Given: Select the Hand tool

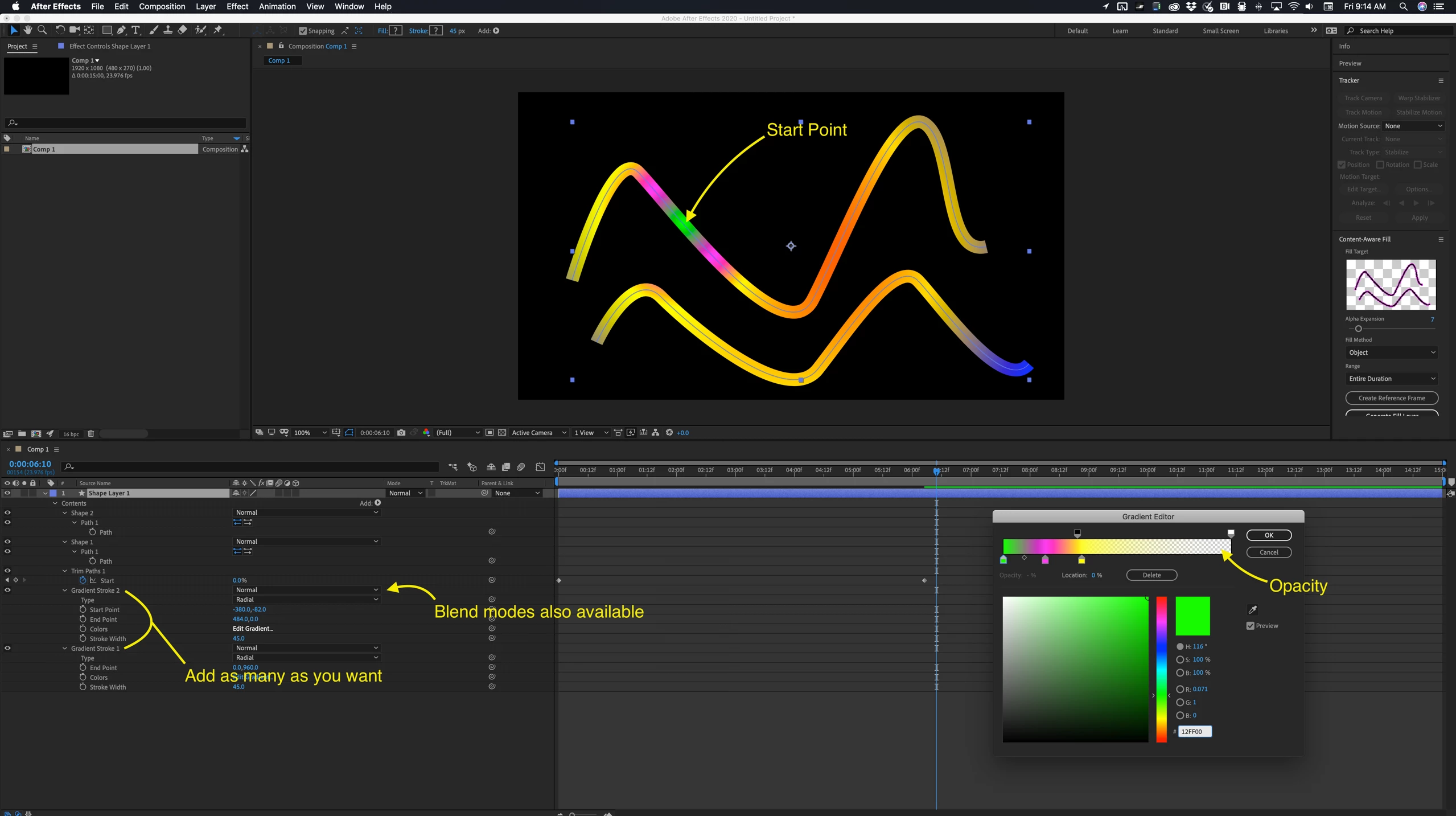Looking at the screenshot, I should pos(28,30).
